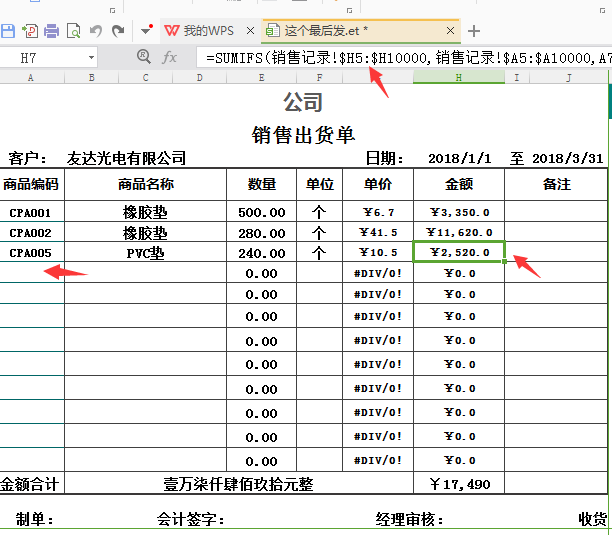The height and width of the screenshot is (535, 612).
Task: Click the 公司 heading cell
Action: click(x=303, y=102)
